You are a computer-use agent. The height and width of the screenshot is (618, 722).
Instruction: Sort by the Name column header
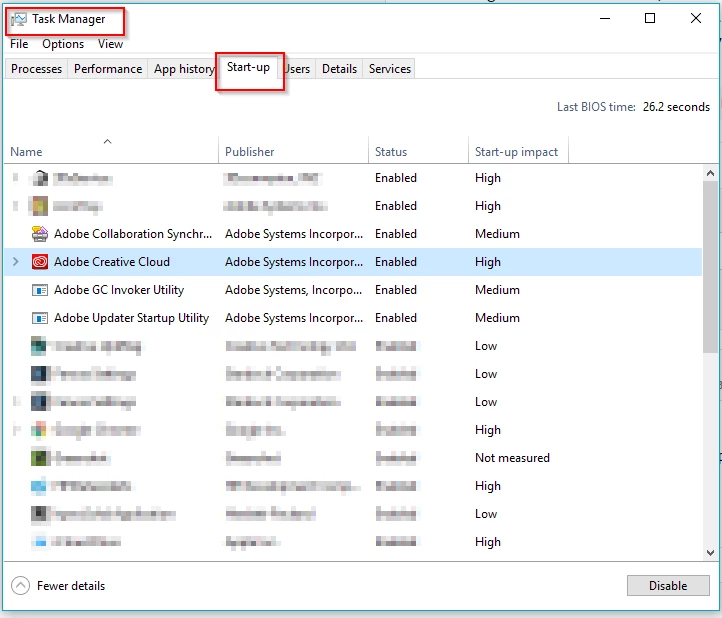(x=111, y=149)
